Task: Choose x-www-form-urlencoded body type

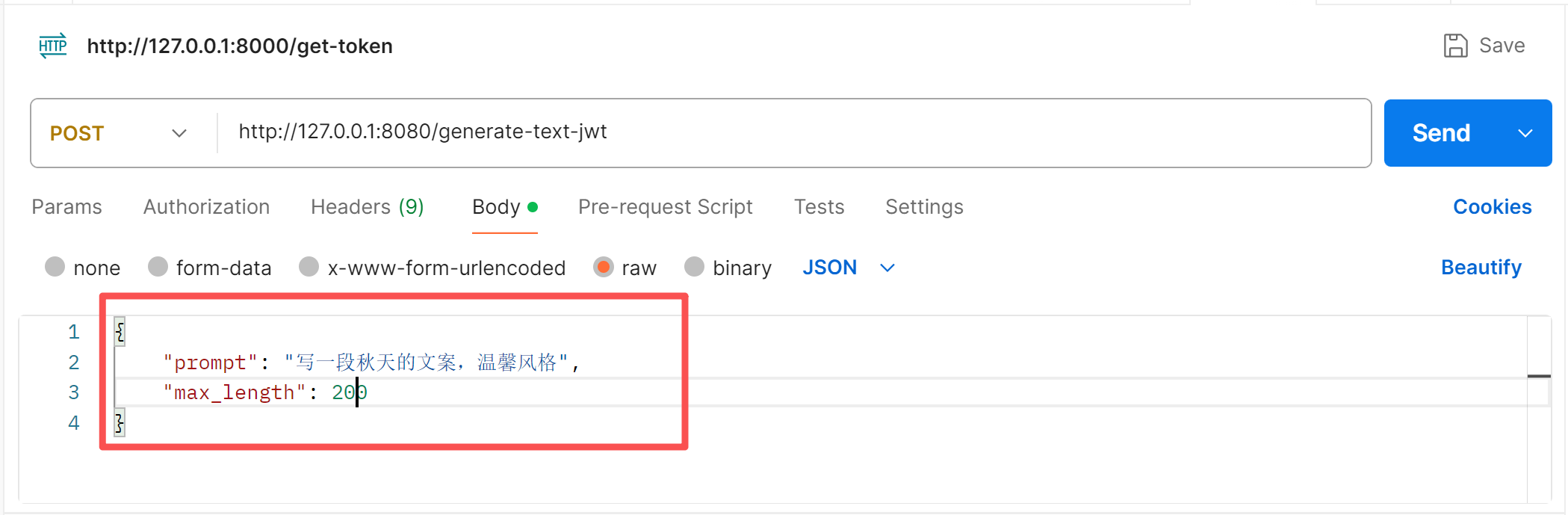Action: 309,267
